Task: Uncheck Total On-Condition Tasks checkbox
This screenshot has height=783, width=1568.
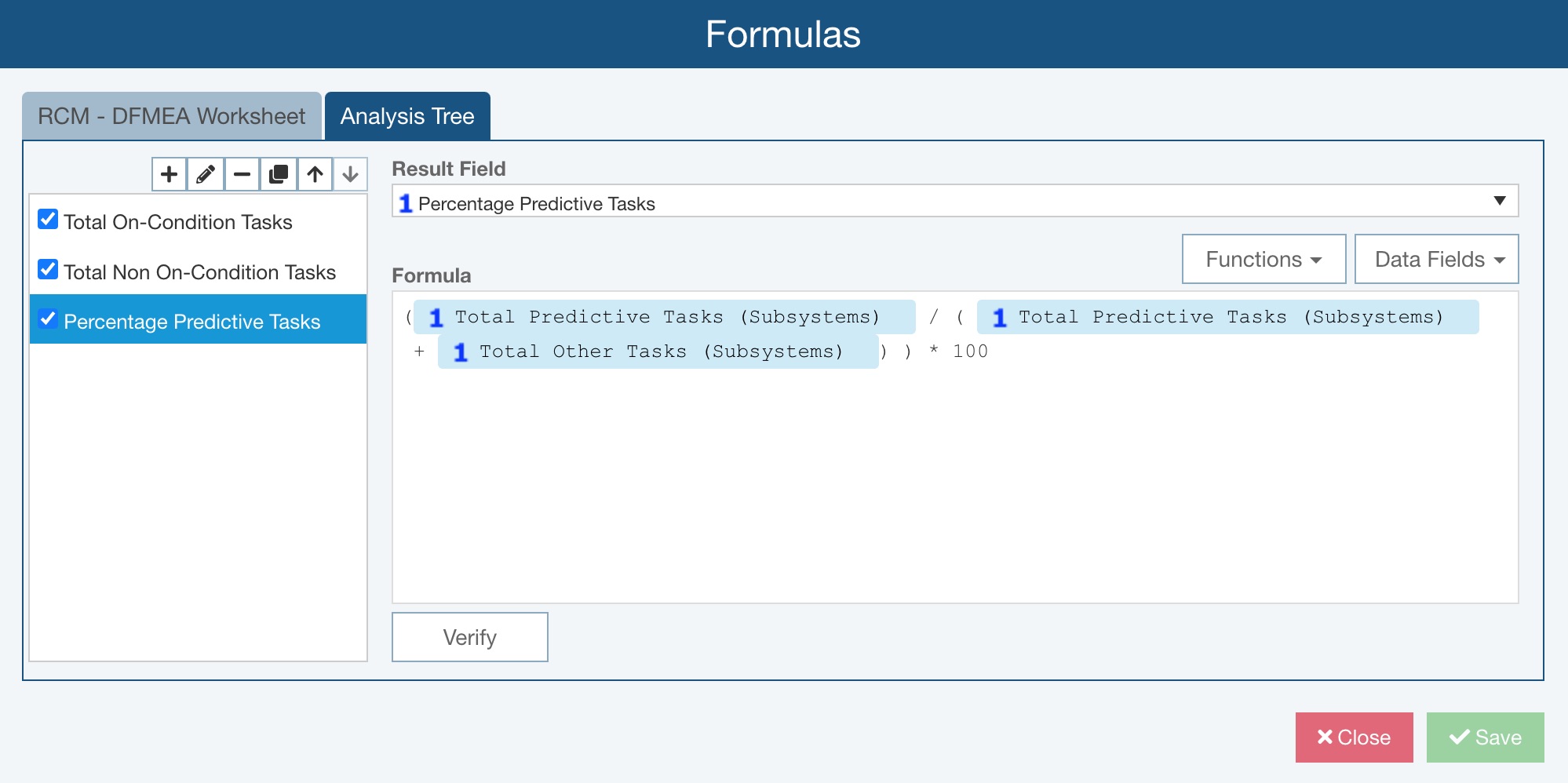Action: pos(48,220)
